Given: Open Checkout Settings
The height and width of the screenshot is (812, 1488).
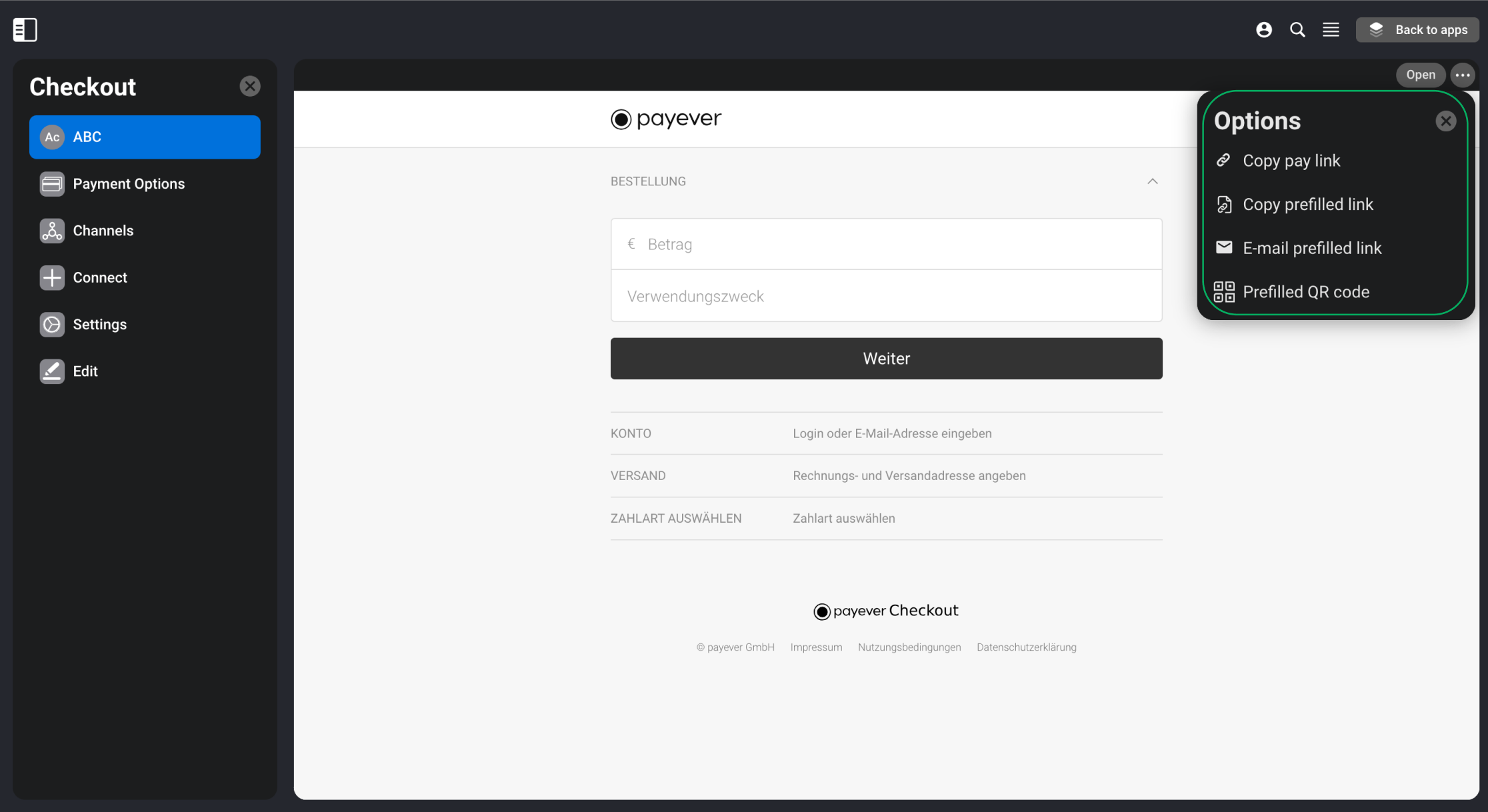Looking at the screenshot, I should click(145, 324).
